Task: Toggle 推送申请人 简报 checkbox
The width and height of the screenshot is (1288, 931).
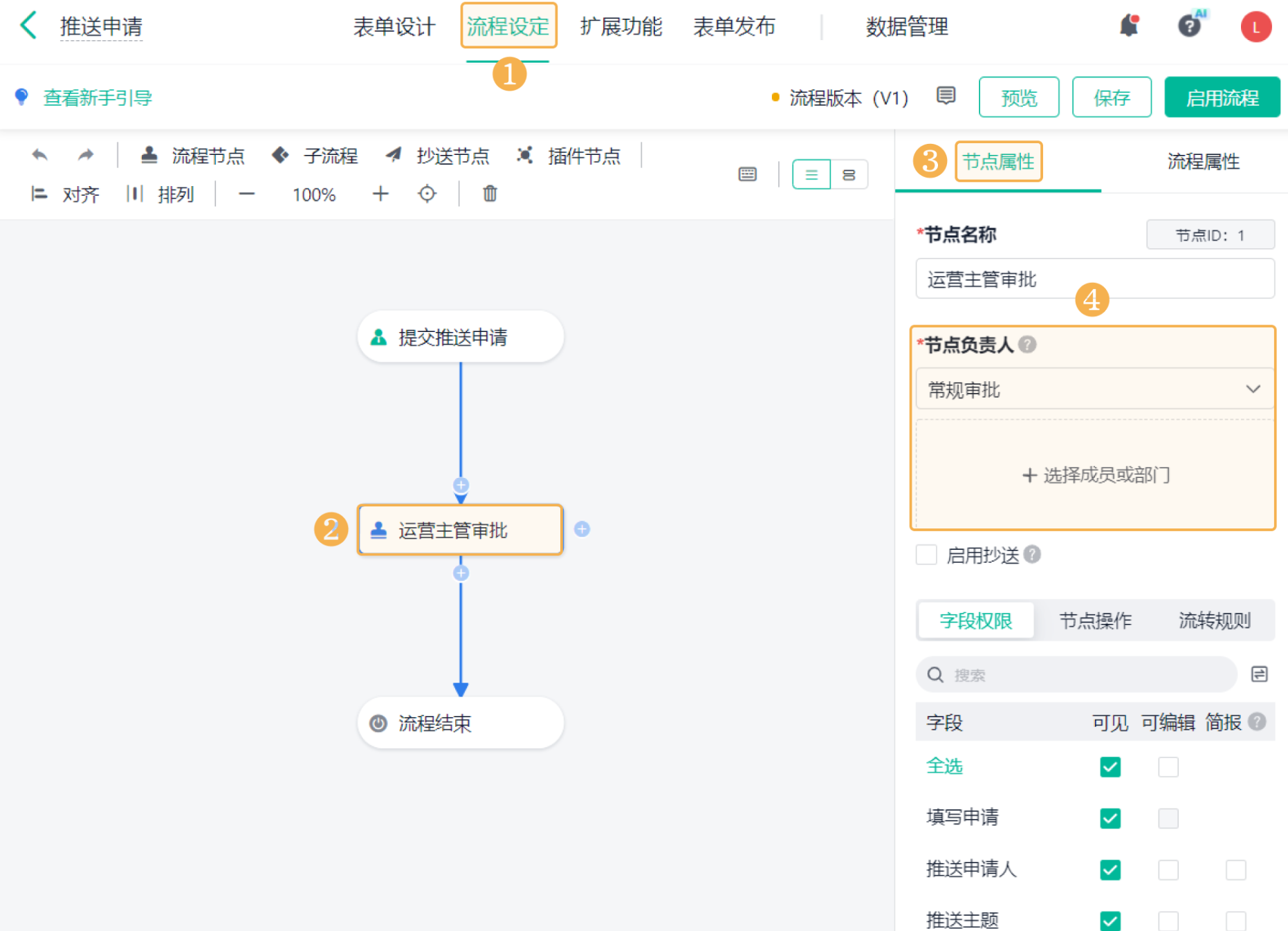Action: click(1235, 869)
